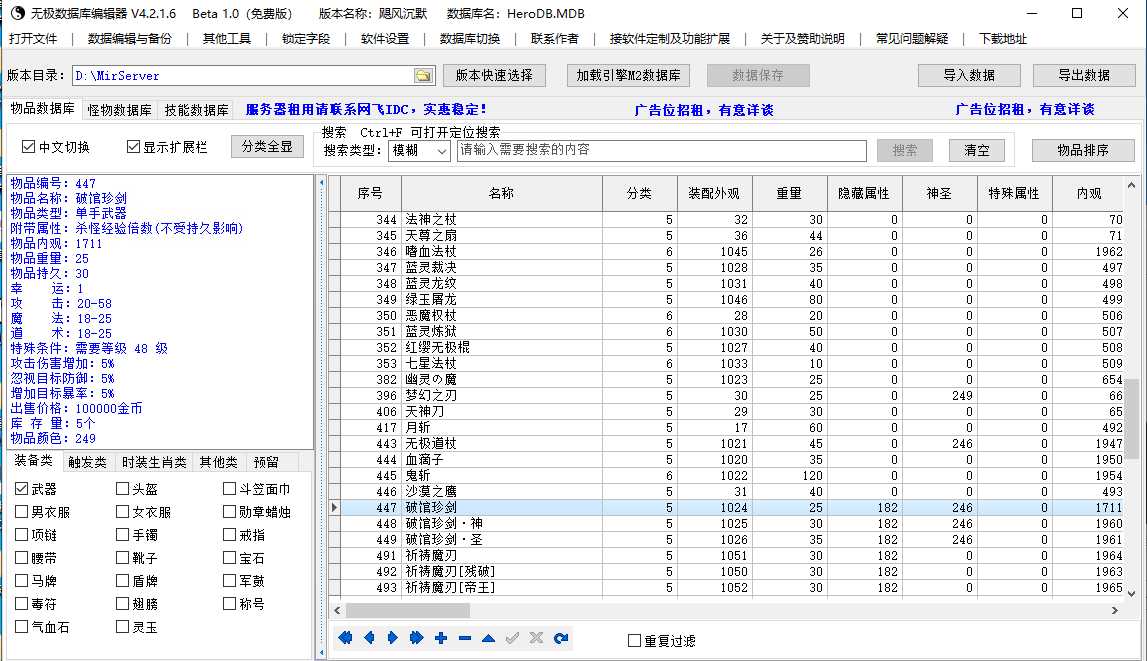Go to first record in navigator
1147x661 pixels.
[x=346, y=638]
